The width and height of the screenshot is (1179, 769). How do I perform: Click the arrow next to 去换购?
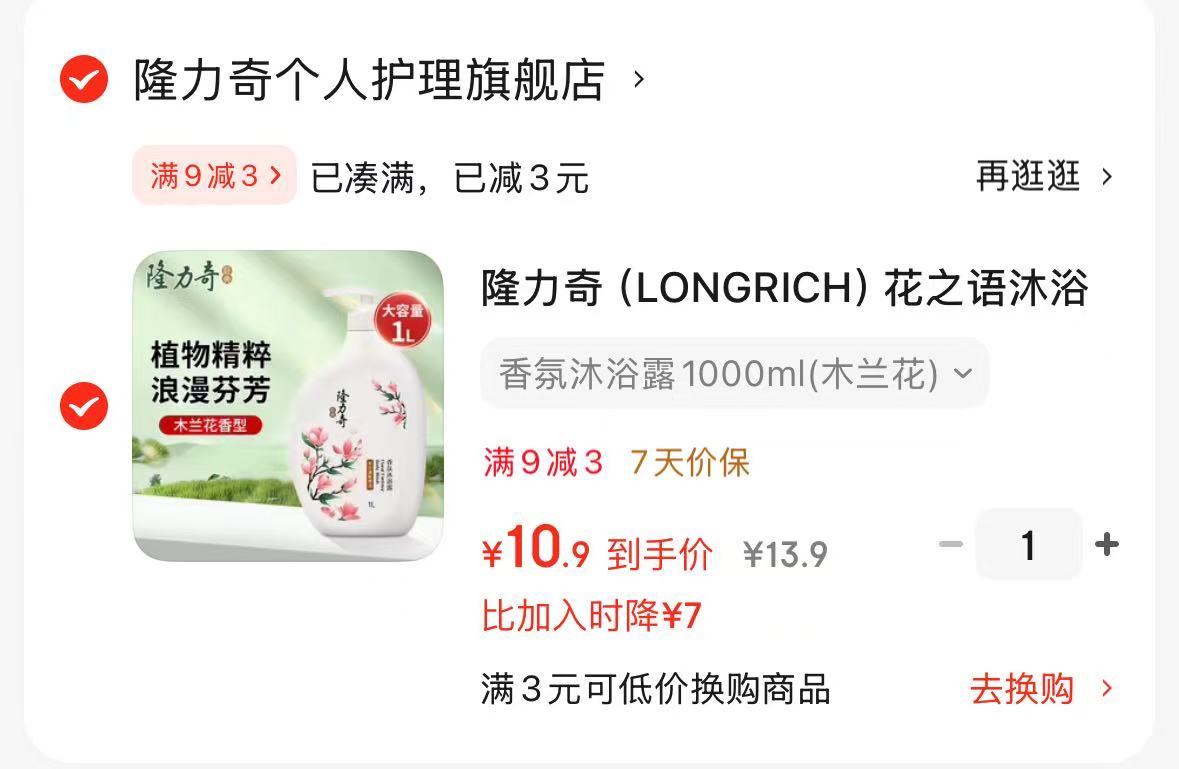pyautogui.click(x=1107, y=689)
